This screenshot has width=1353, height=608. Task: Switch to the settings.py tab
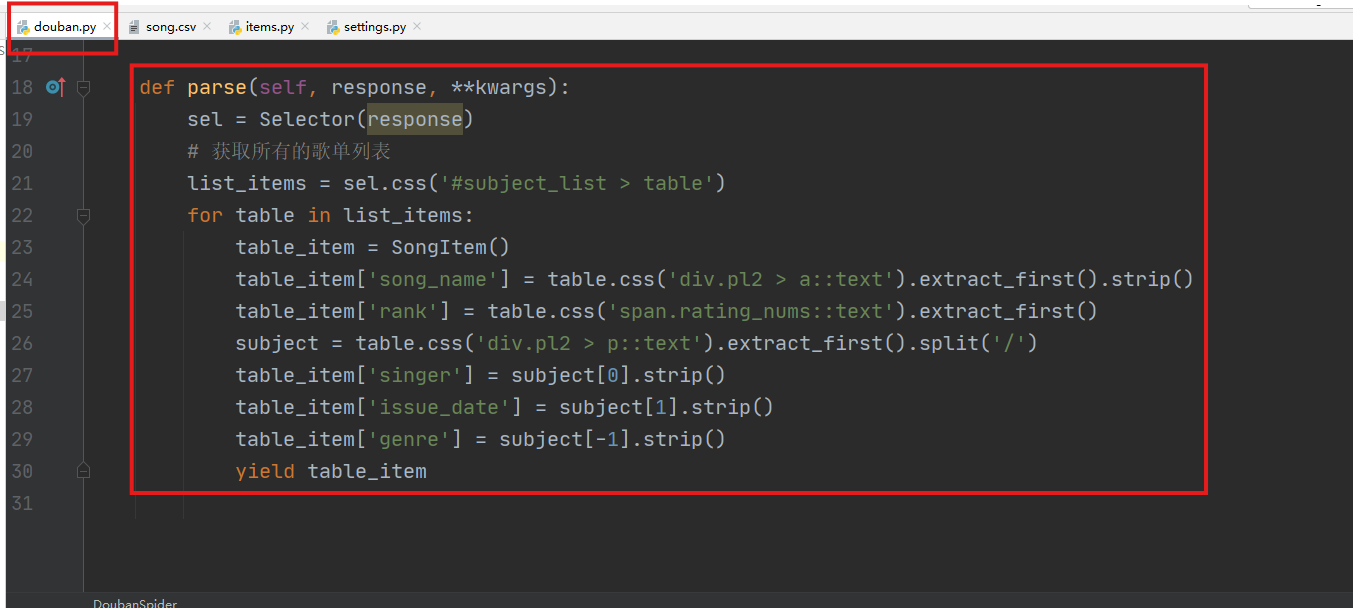[374, 27]
